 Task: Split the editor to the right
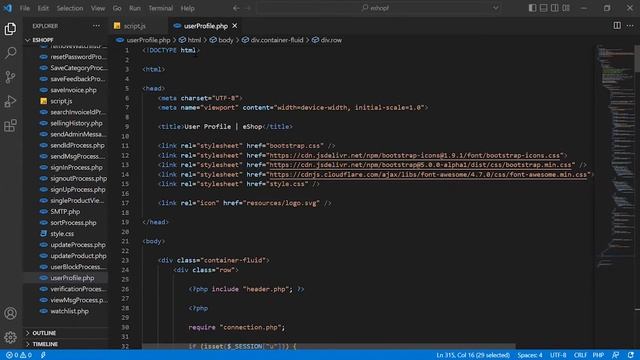(617, 26)
